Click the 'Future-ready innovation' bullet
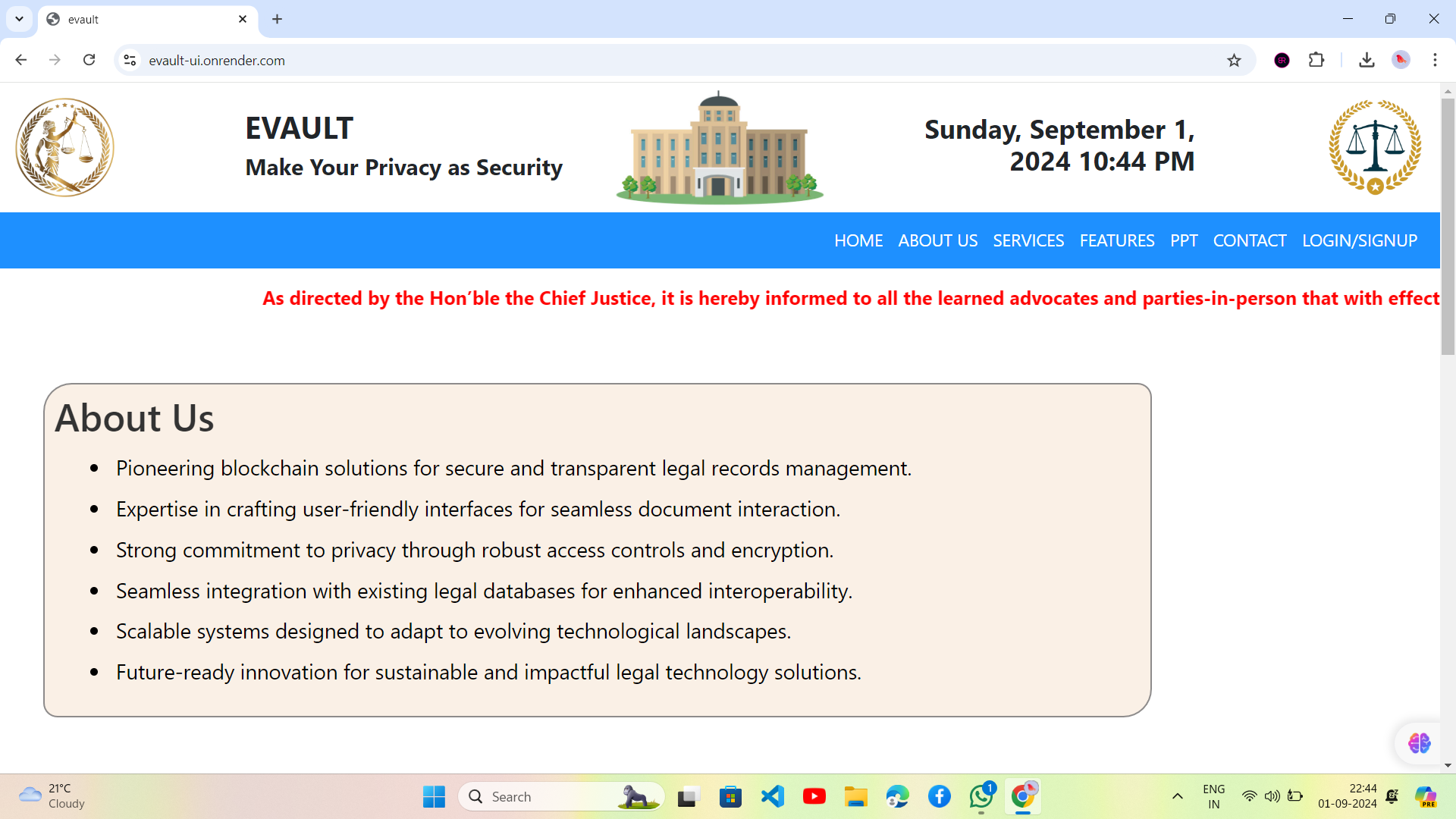 (x=488, y=673)
